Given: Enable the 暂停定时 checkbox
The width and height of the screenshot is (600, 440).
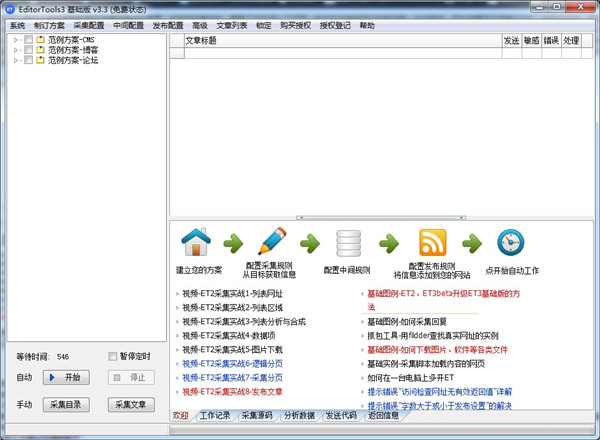Looking at the screenshot, I should coord(112,357).
